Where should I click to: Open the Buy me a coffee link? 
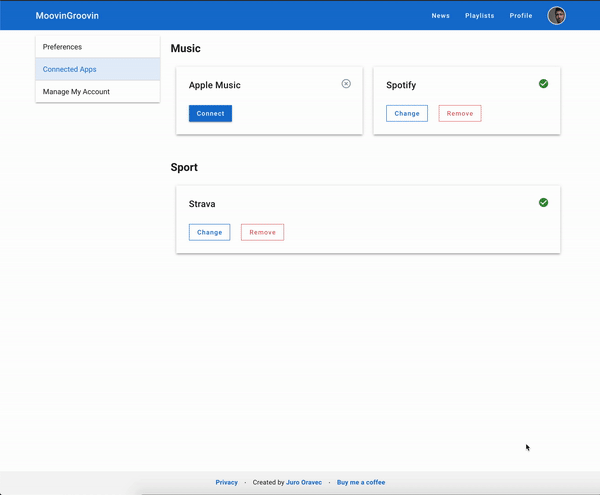[361, 482]
